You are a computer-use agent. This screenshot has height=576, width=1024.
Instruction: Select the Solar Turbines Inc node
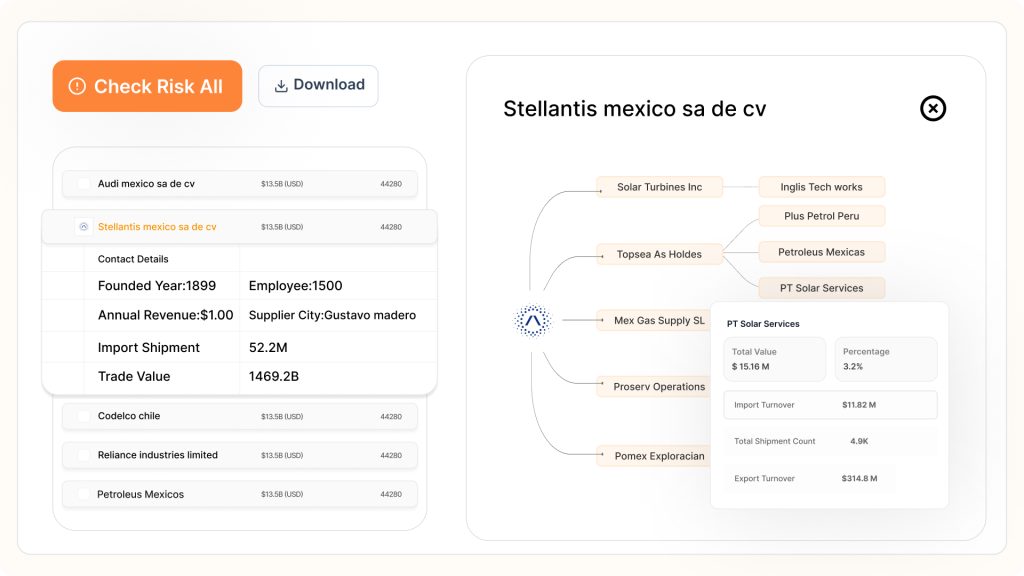point(660,187)
